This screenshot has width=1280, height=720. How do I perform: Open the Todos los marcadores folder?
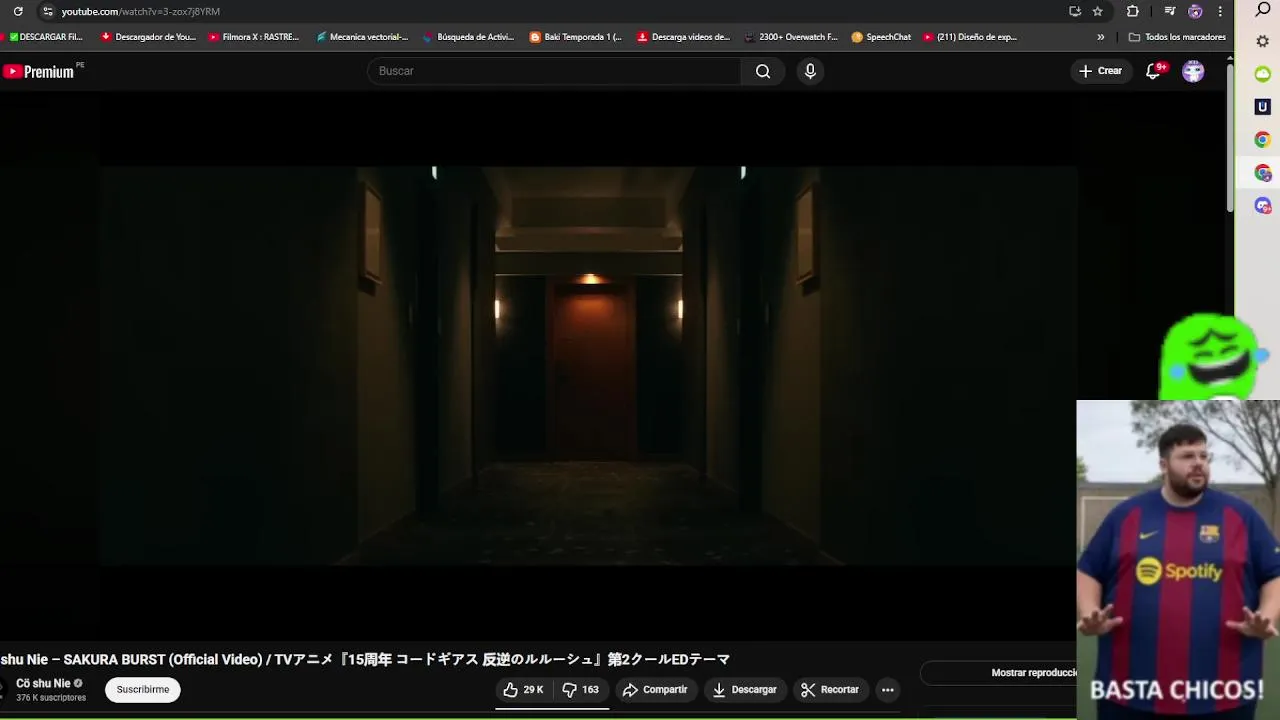tap(1177, 37)
